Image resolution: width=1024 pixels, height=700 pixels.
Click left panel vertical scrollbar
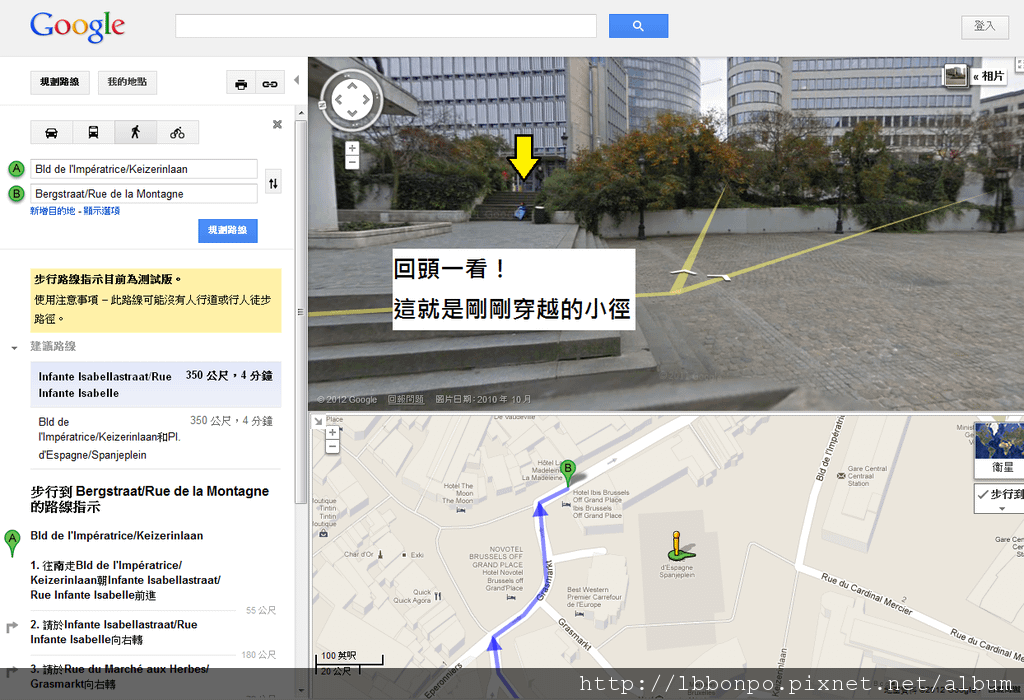[300, 312]
